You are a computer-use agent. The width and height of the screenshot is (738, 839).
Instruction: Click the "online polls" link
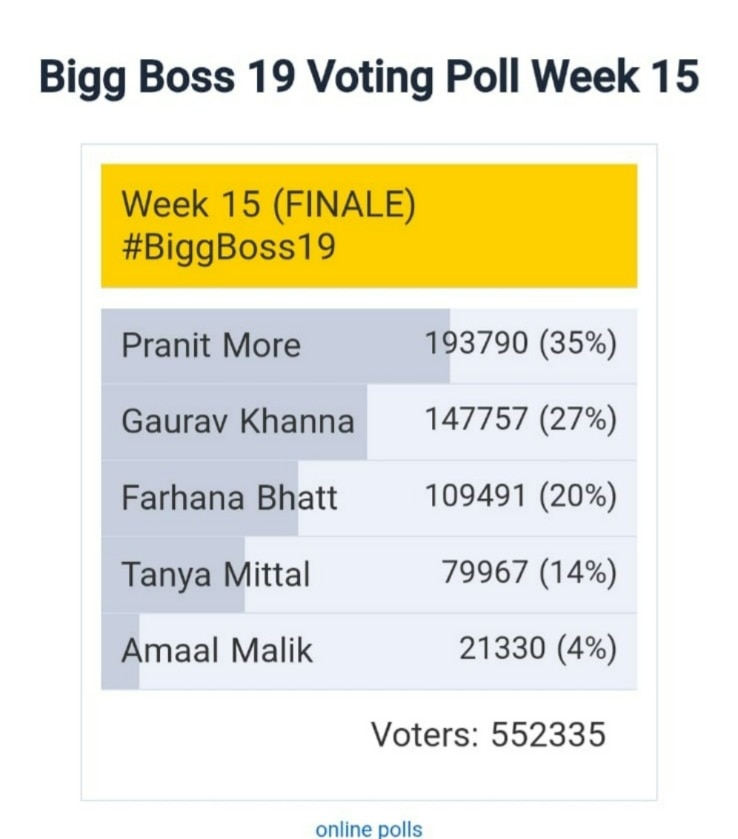click(369, 829)
